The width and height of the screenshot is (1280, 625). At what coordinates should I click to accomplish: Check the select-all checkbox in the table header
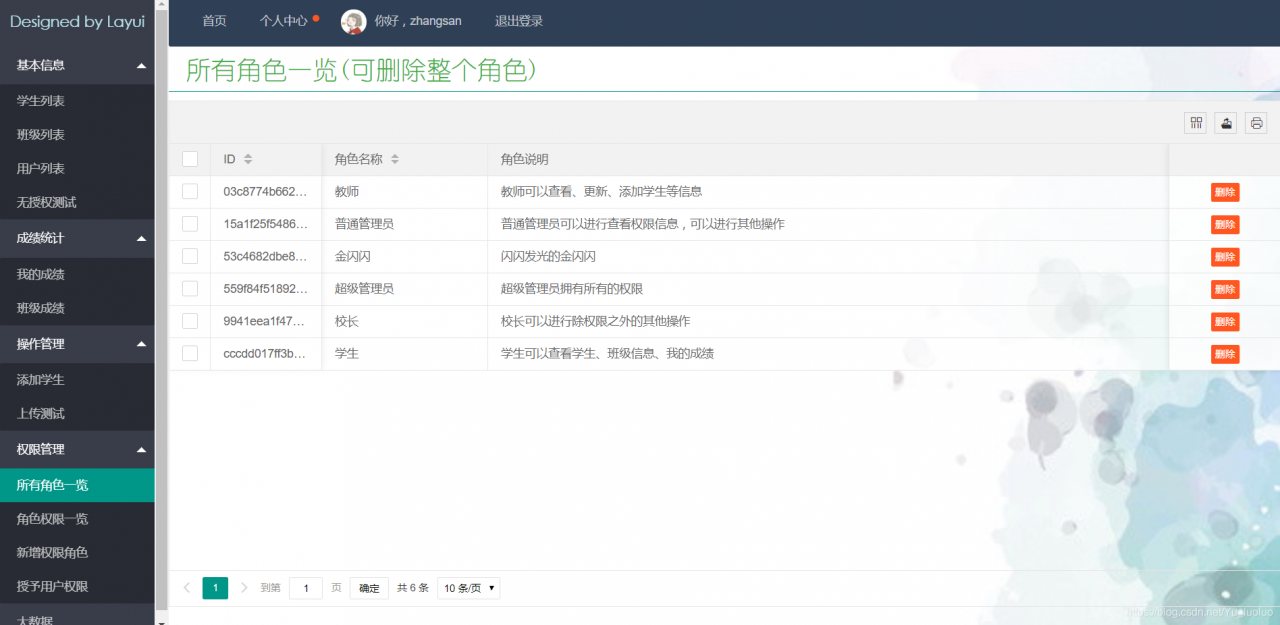coord(190,158)
